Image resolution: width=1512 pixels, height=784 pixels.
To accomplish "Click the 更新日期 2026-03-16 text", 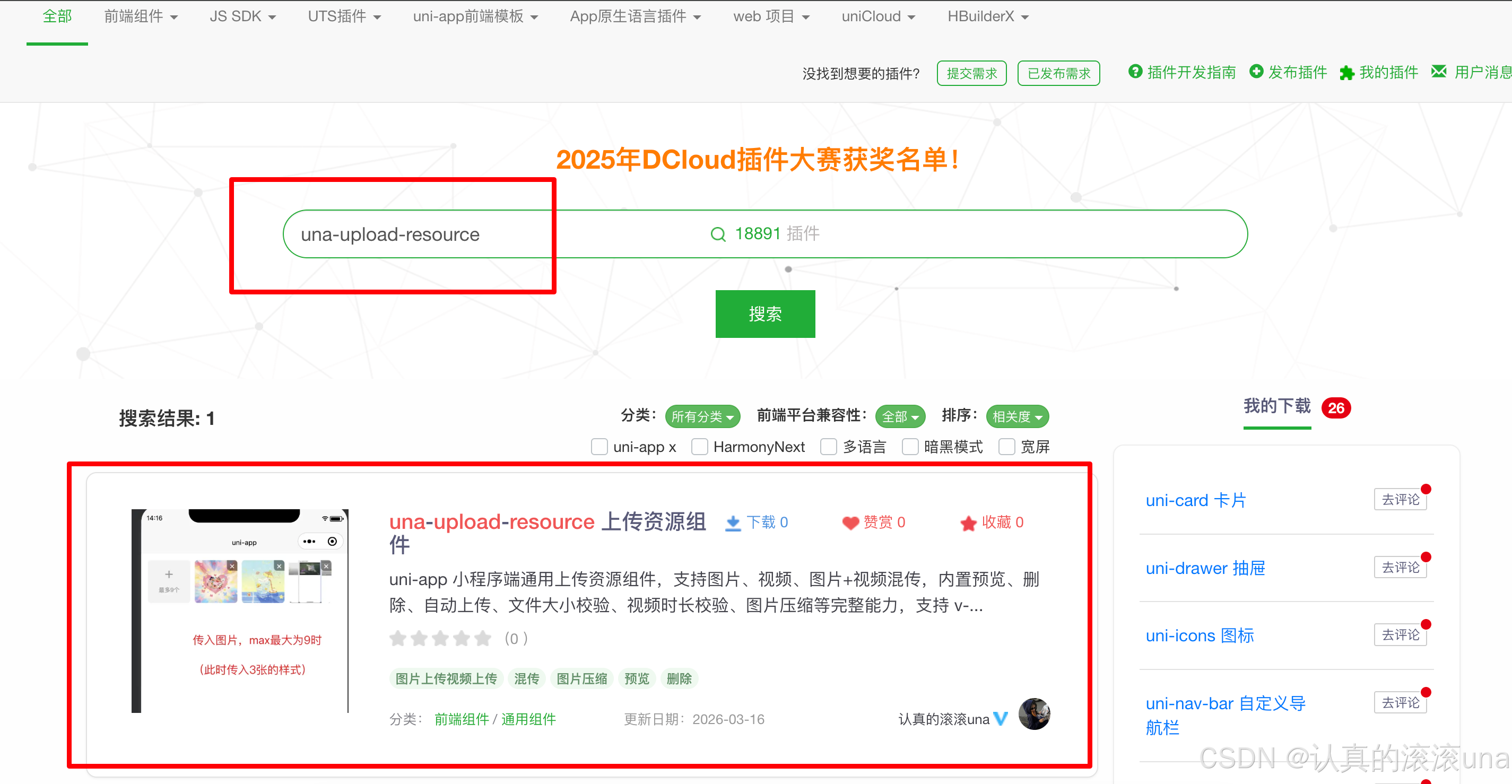I will (x=694, y=719).
